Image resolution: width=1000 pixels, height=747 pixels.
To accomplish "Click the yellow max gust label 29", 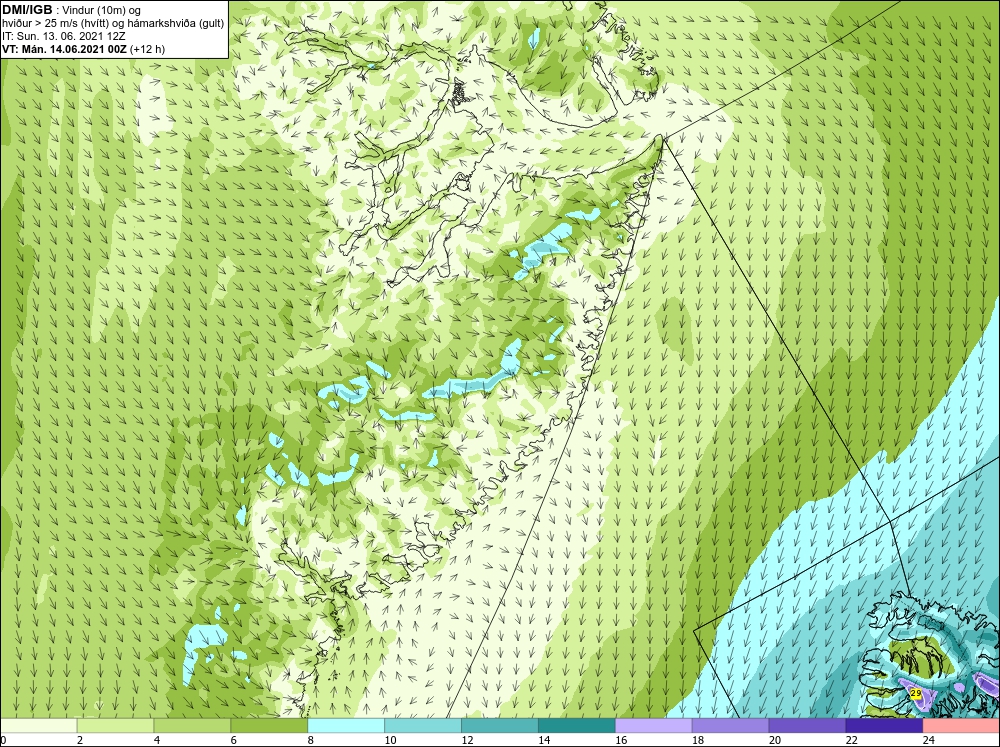I will click(x=916, y=693).
